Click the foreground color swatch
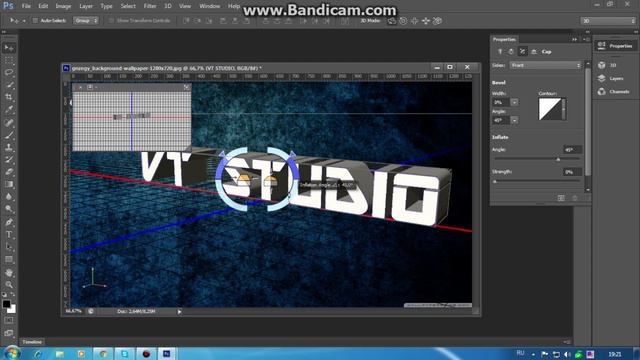The image size is (640, 360). click(6, 304)
